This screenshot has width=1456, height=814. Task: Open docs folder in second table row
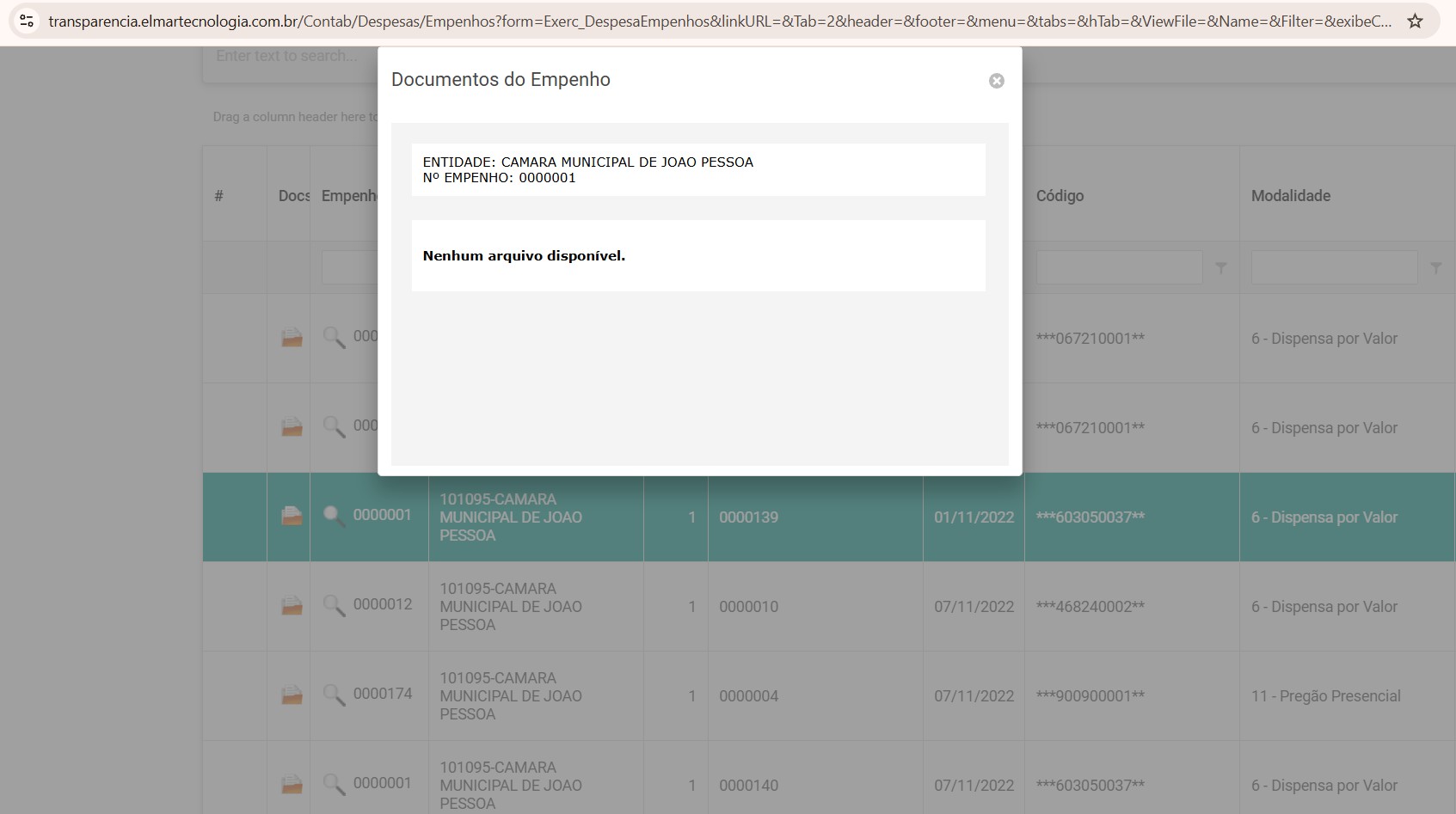pyautogui.click(x=292, y=427)
